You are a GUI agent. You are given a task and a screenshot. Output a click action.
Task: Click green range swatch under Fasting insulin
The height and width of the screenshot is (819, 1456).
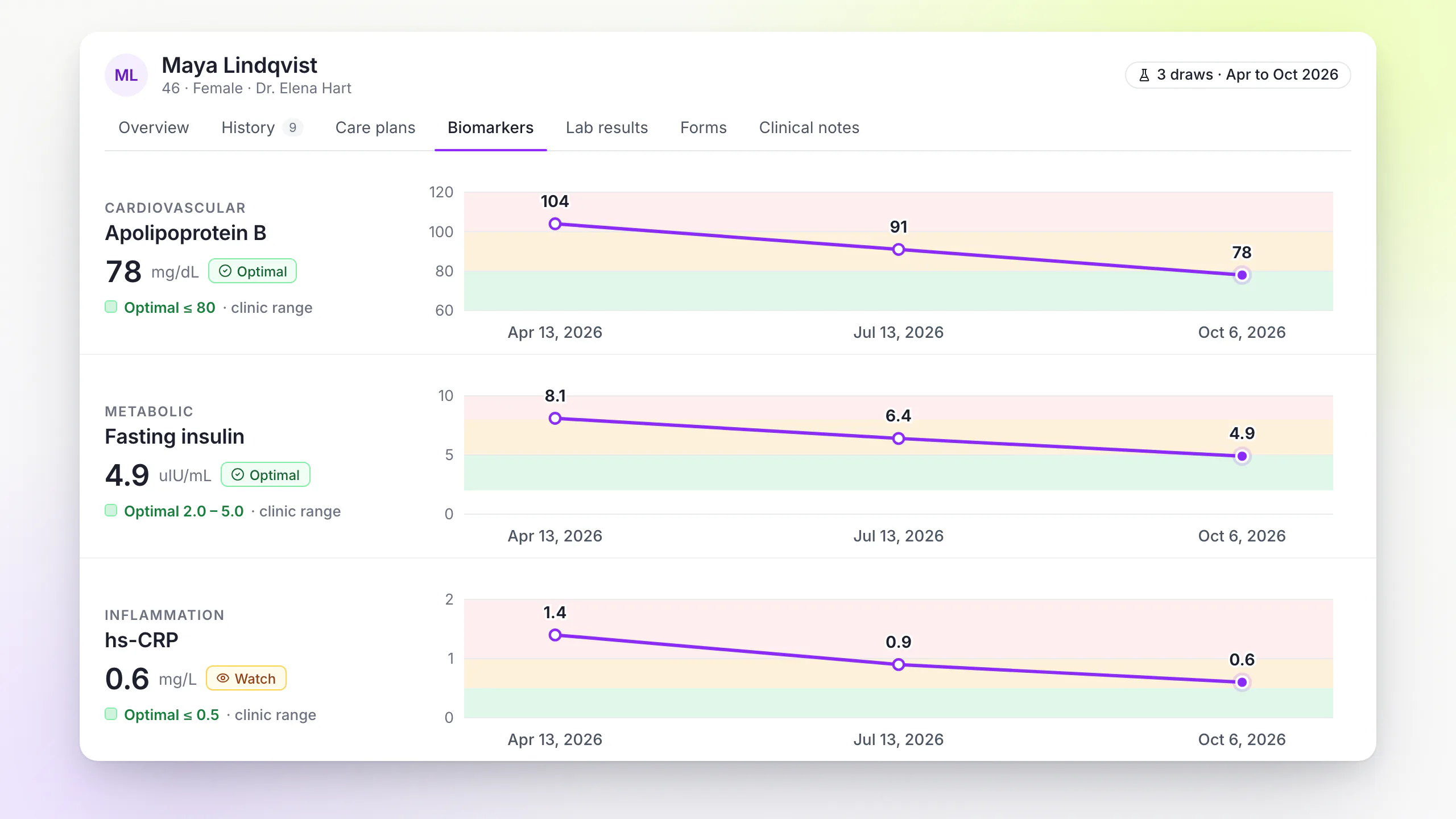(111, 511)
